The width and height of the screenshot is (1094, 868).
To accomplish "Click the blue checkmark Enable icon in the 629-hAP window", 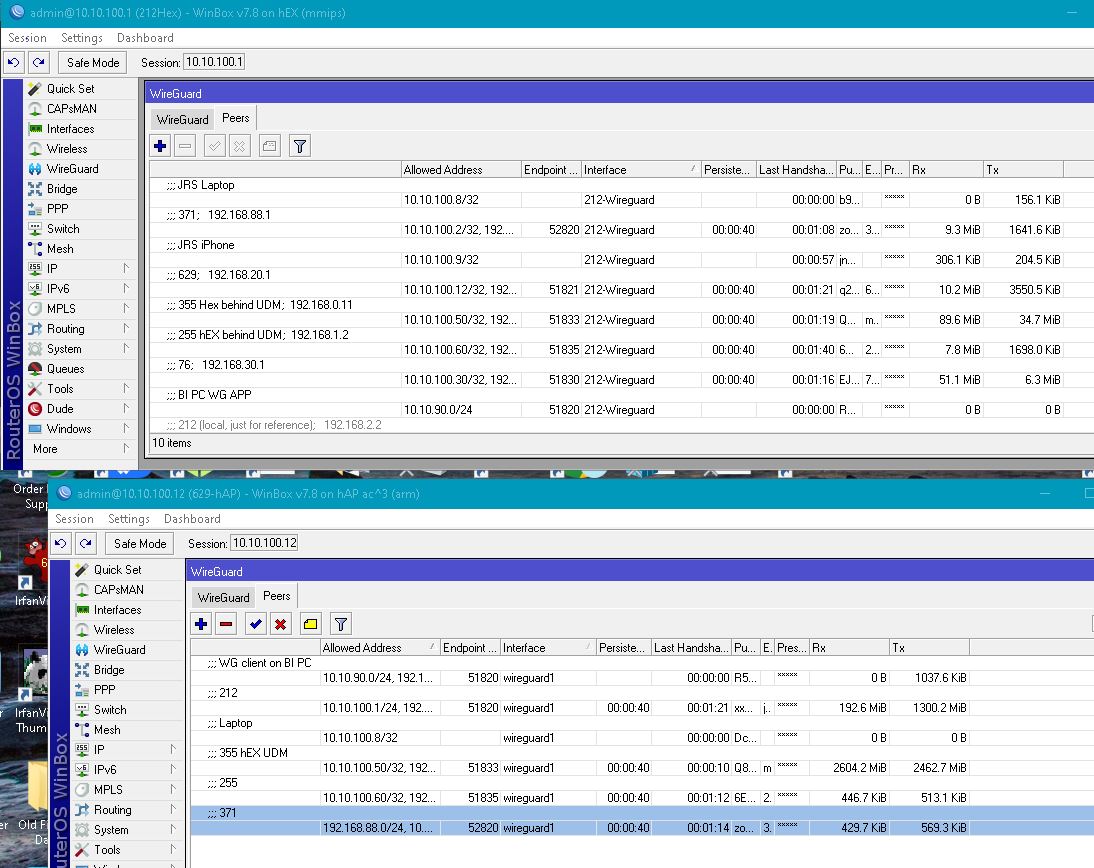I will [256, 624].
